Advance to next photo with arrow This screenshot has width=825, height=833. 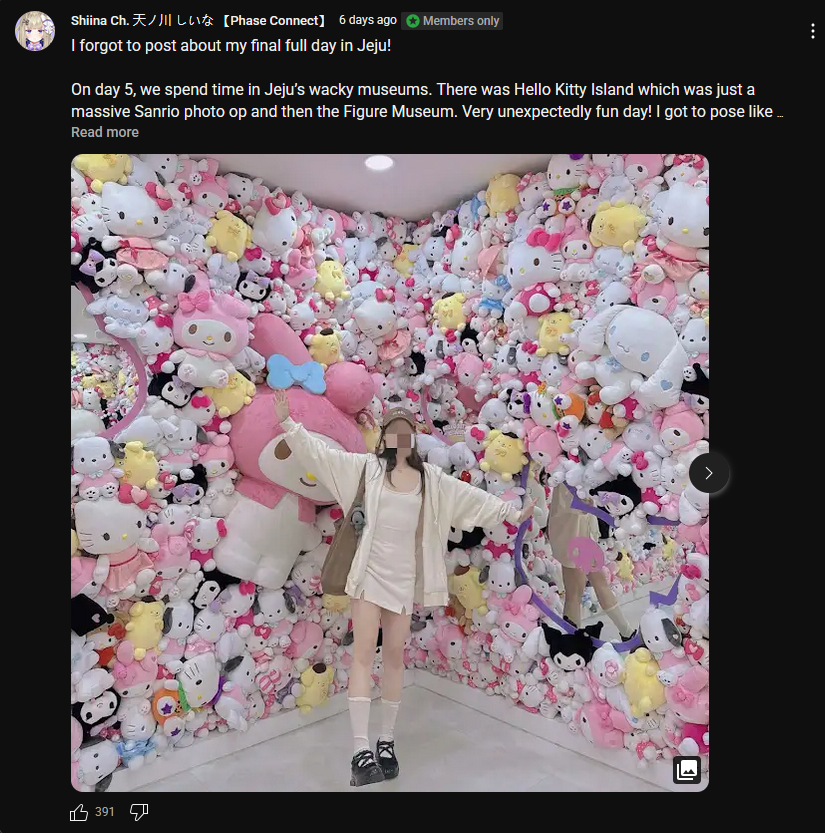(709, 473)
